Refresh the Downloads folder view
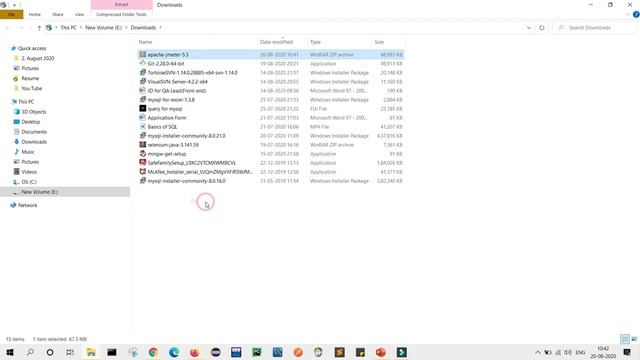 542,28
